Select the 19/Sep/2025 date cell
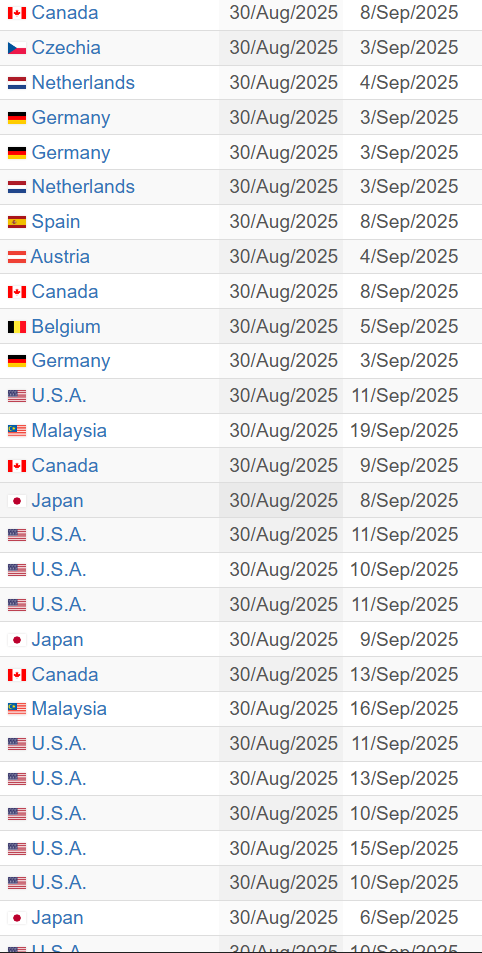The image size is (482, 953). click(x=404, y=431)
